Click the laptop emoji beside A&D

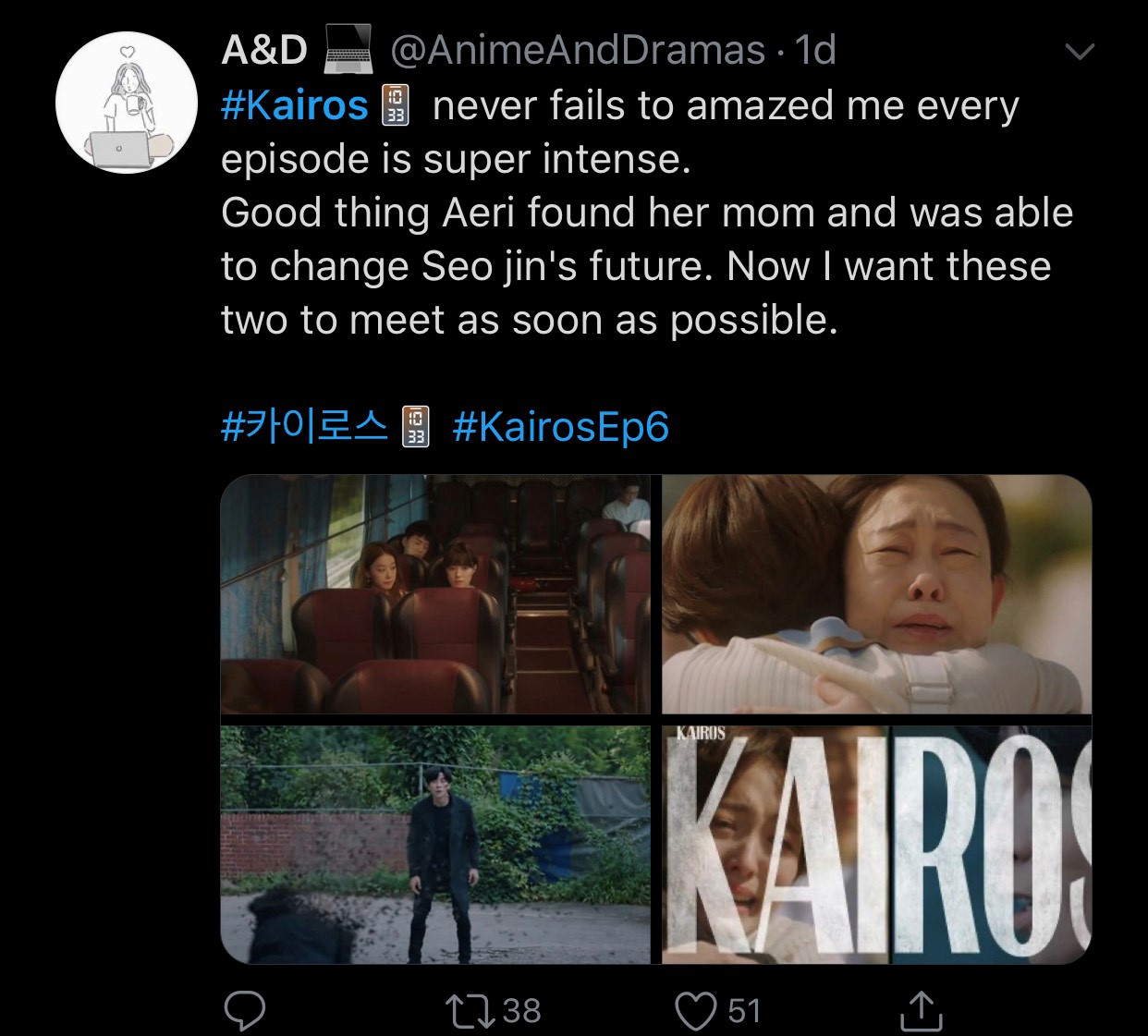click(348, 50)
